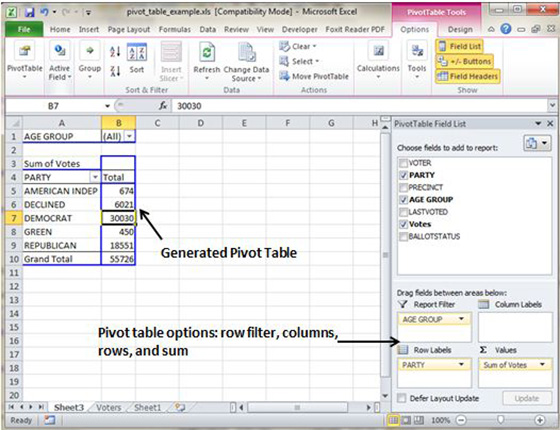Click the formula bar showing 30030
Screen dimensions: 560x430
pos(360,106)
